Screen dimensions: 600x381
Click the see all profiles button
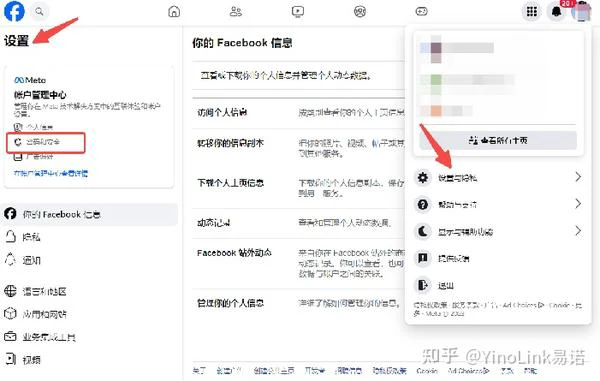pyautogui.click(x=498, y=140)
